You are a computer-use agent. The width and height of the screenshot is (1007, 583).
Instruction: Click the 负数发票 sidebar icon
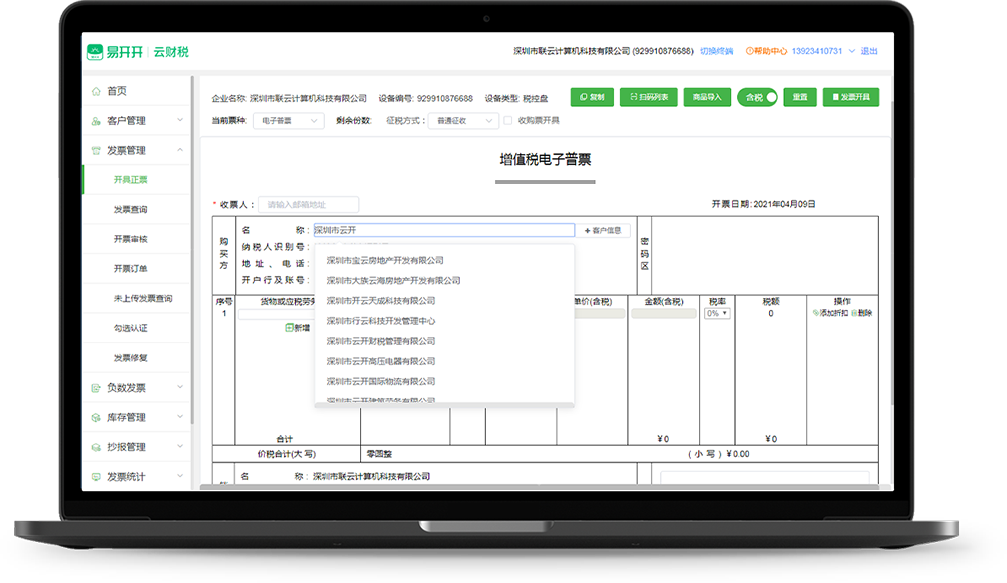coord(96,388)
